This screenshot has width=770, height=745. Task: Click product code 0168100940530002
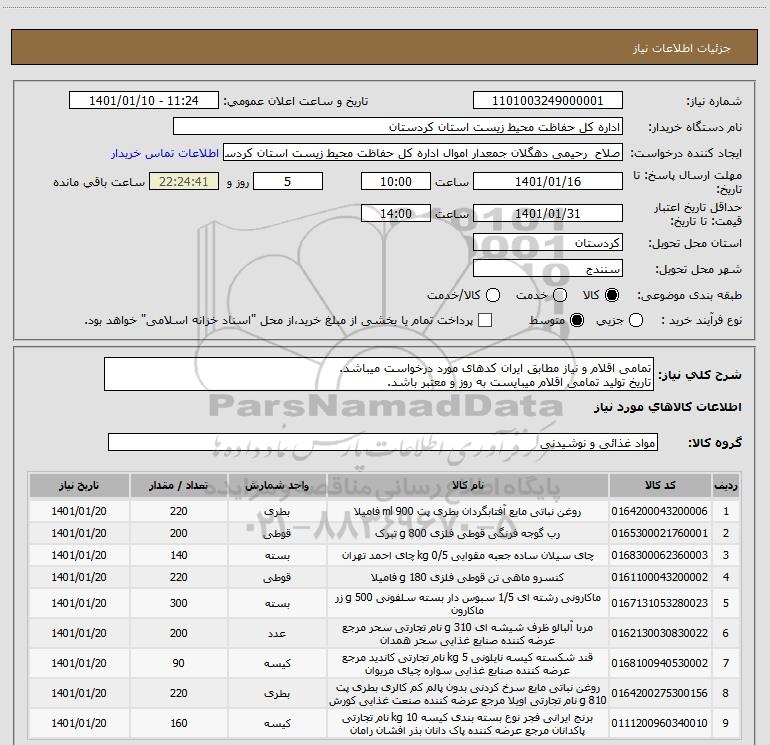click(660, 663)
